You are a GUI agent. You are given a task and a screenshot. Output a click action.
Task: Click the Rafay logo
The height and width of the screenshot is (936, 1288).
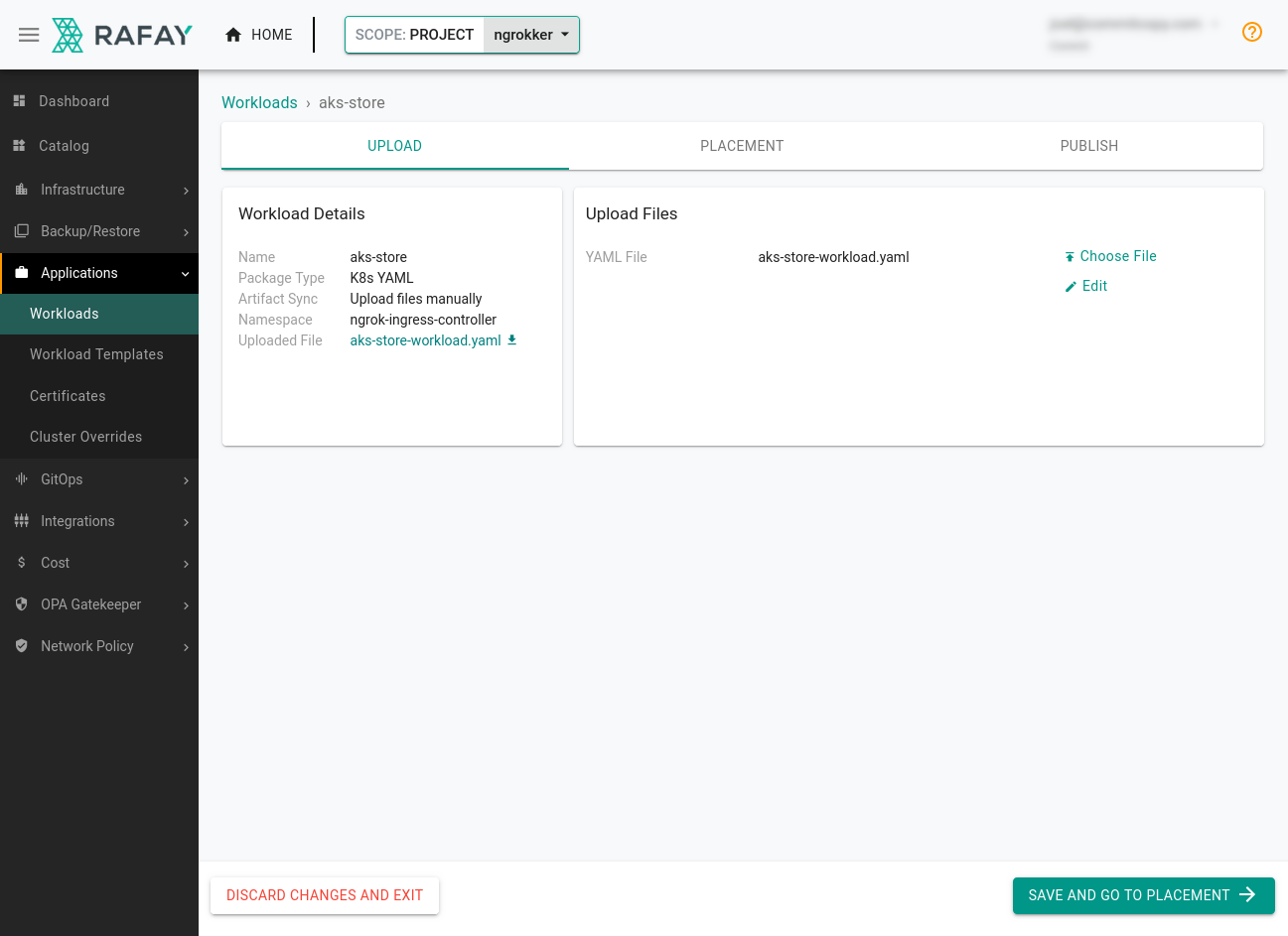point(121,34)
